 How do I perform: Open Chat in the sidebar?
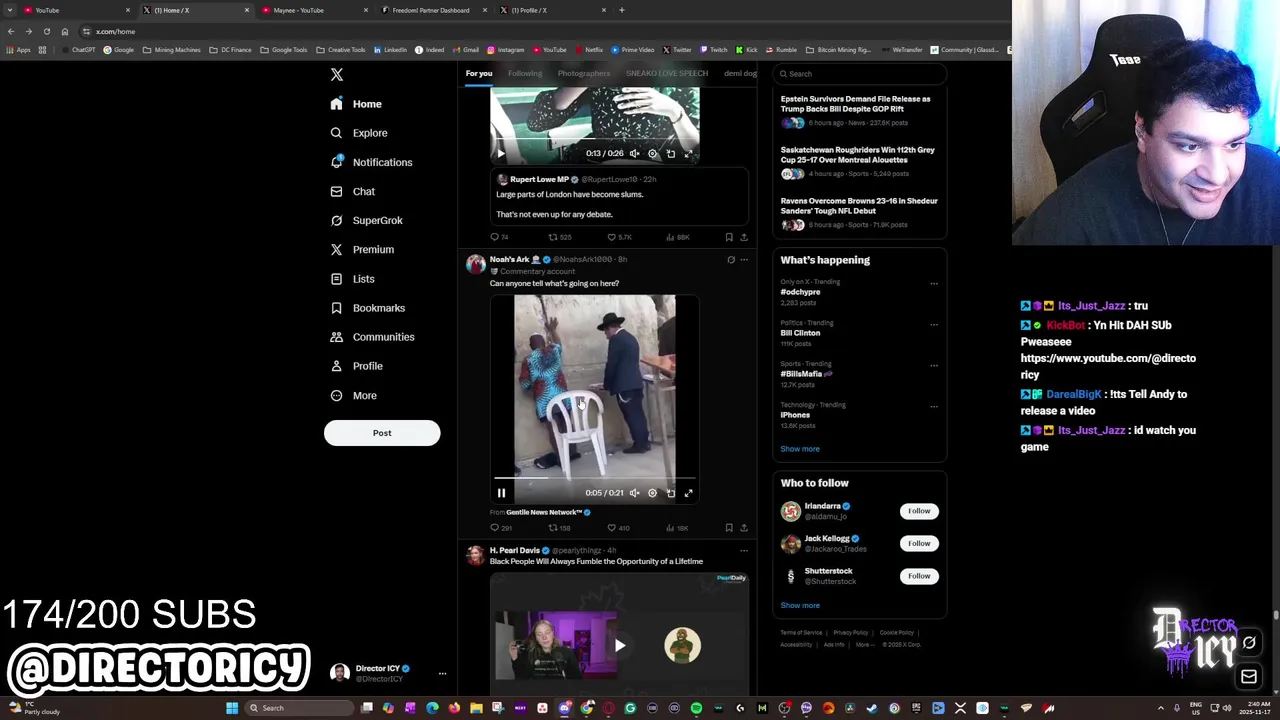point(352,191)
